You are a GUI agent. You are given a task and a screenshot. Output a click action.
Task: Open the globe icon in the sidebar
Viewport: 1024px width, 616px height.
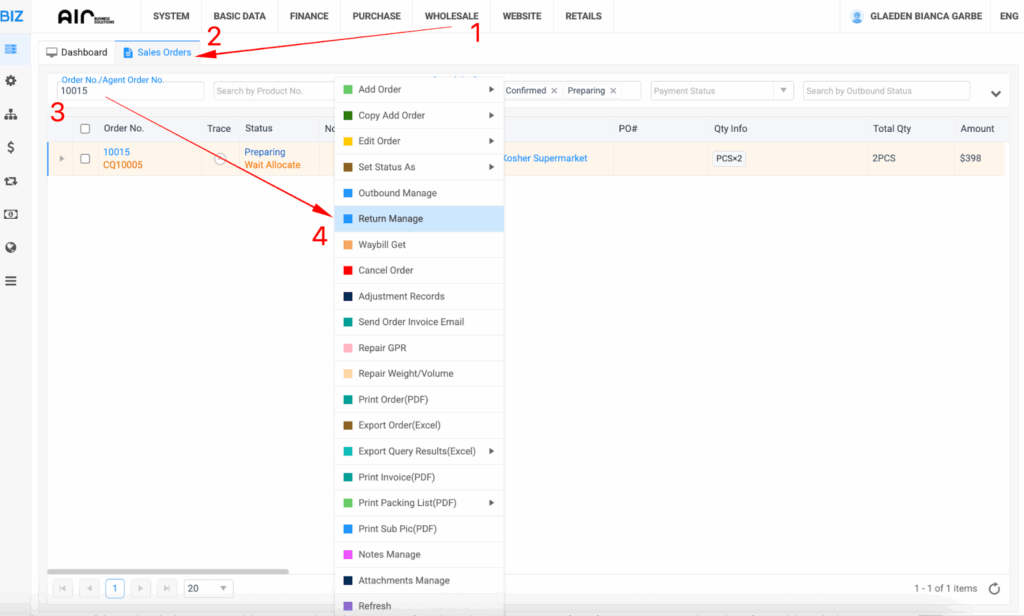point(11,247)
